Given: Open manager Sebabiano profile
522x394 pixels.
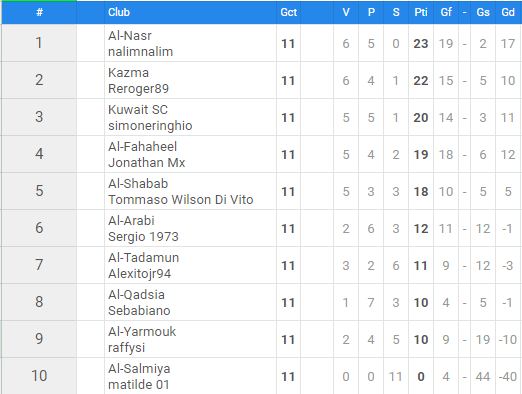Looking at the screenshot, I should point(139,311).
